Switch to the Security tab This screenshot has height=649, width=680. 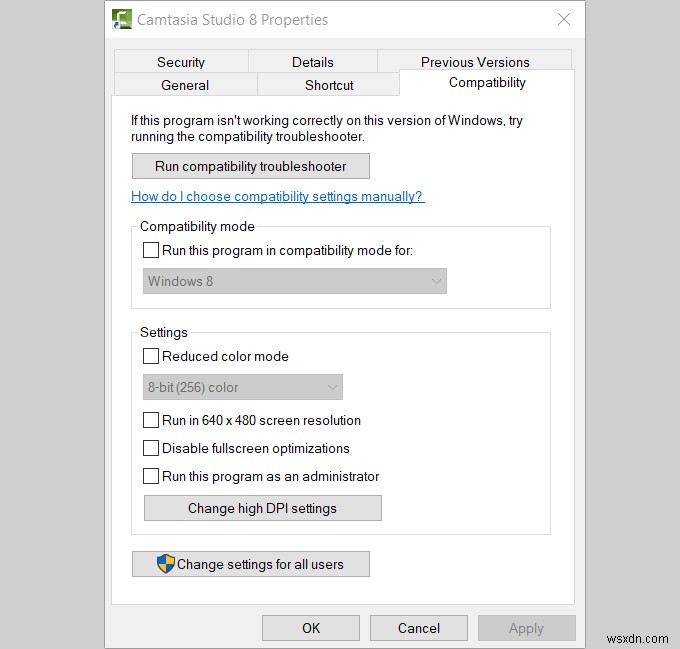coord(181,62)
